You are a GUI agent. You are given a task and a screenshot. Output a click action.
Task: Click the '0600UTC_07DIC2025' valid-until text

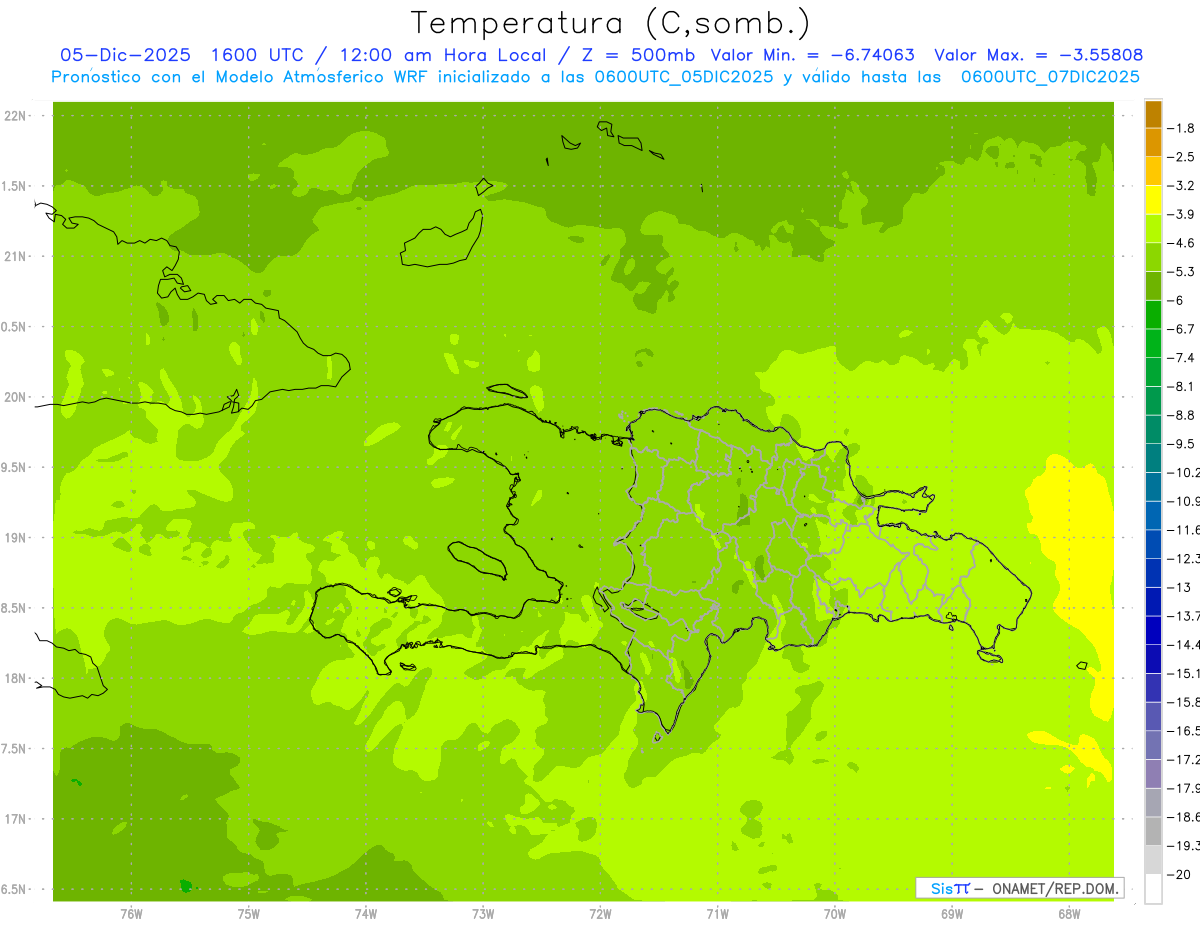coord(1050,77)
